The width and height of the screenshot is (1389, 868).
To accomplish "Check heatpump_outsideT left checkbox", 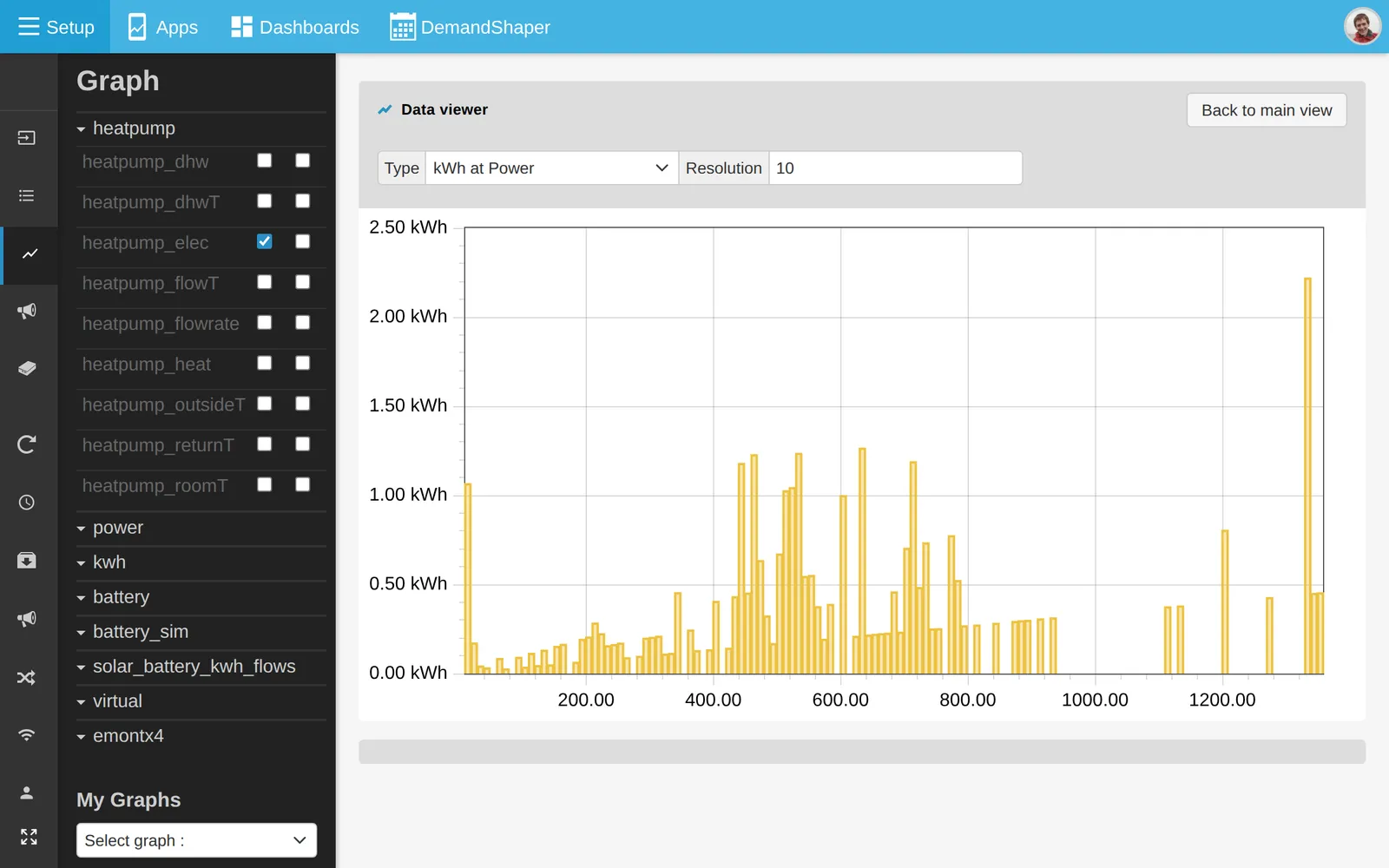I will click(265, 404).
